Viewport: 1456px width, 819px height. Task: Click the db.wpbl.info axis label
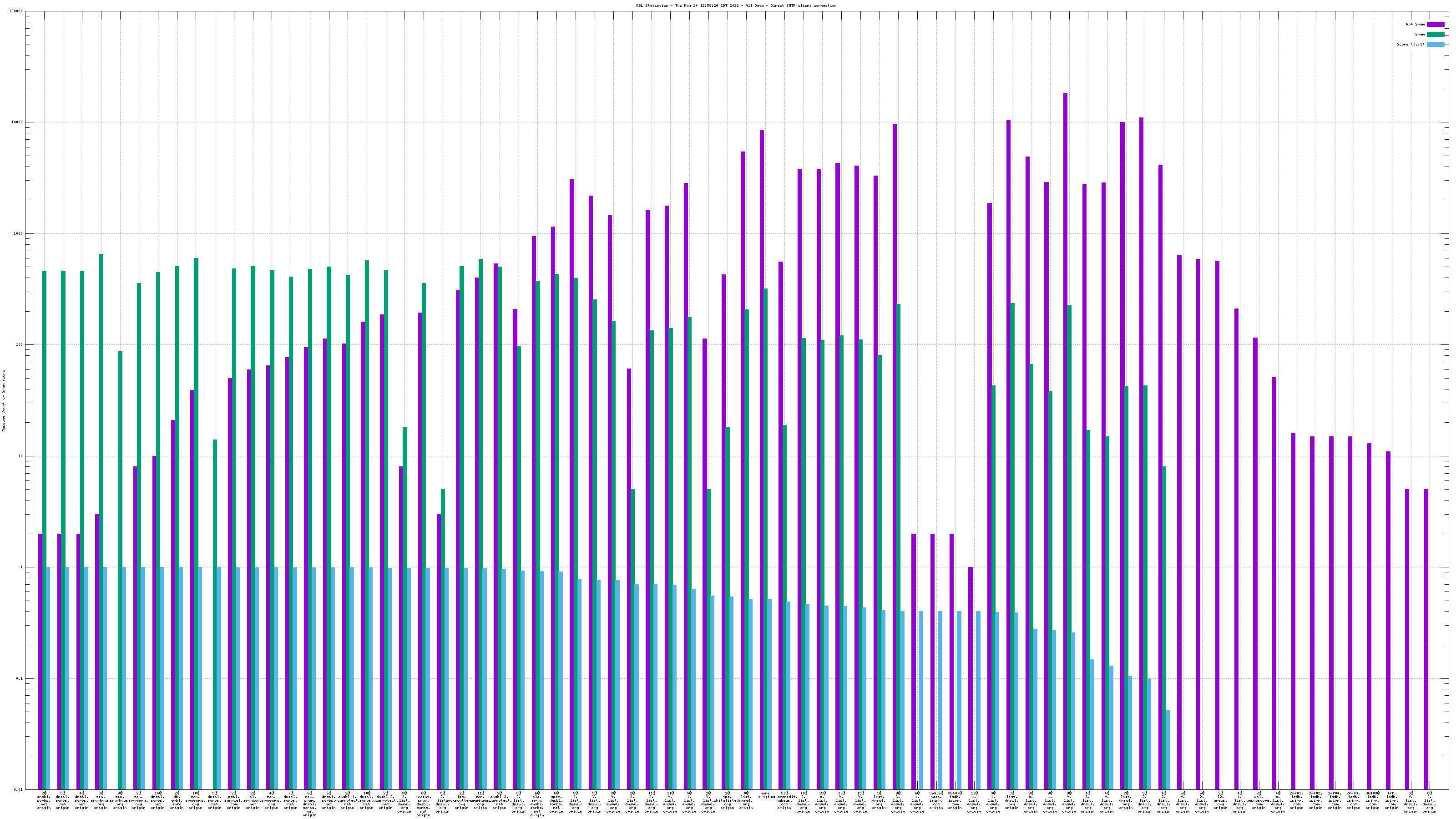coord(177,800)
